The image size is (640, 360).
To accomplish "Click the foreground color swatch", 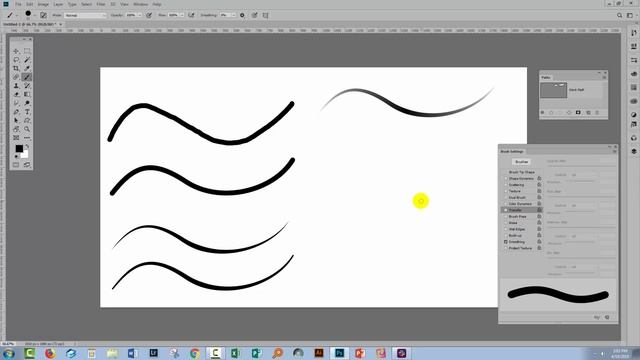I will (x=19, y=149).
